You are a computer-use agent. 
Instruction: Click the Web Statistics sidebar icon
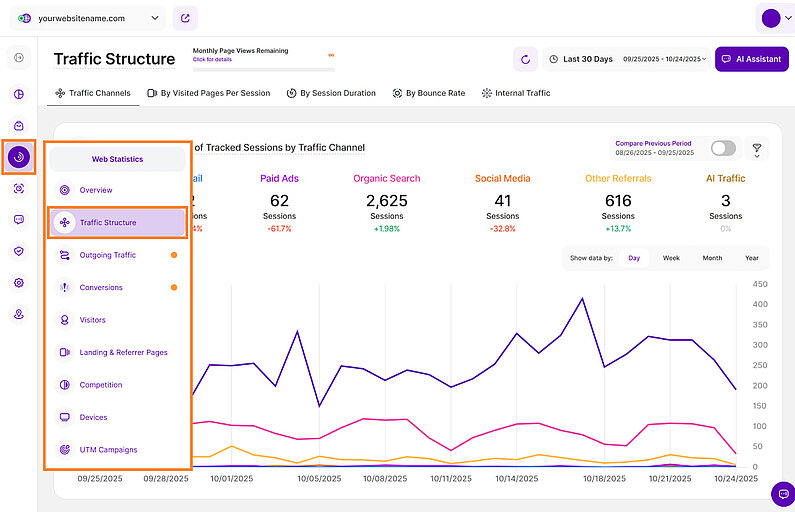(19, 157)
